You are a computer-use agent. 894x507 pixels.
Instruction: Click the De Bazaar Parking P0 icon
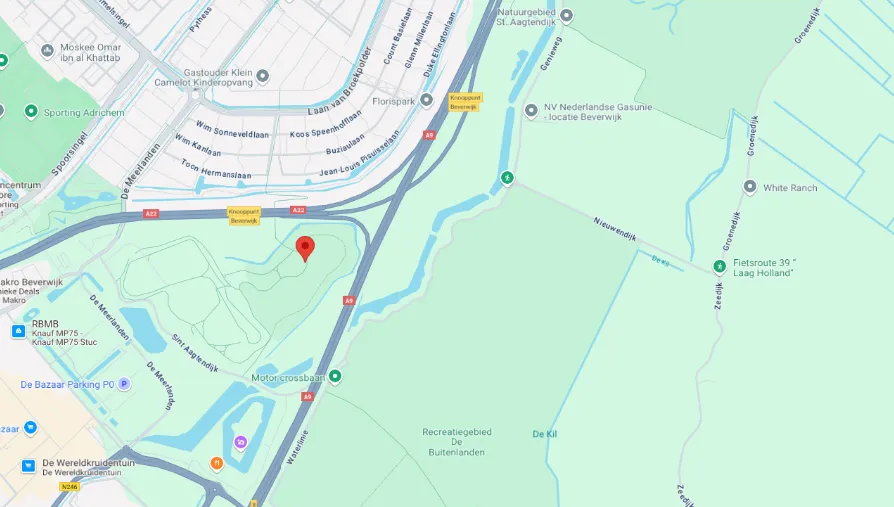pyautogui.click(x=124, y=384)
